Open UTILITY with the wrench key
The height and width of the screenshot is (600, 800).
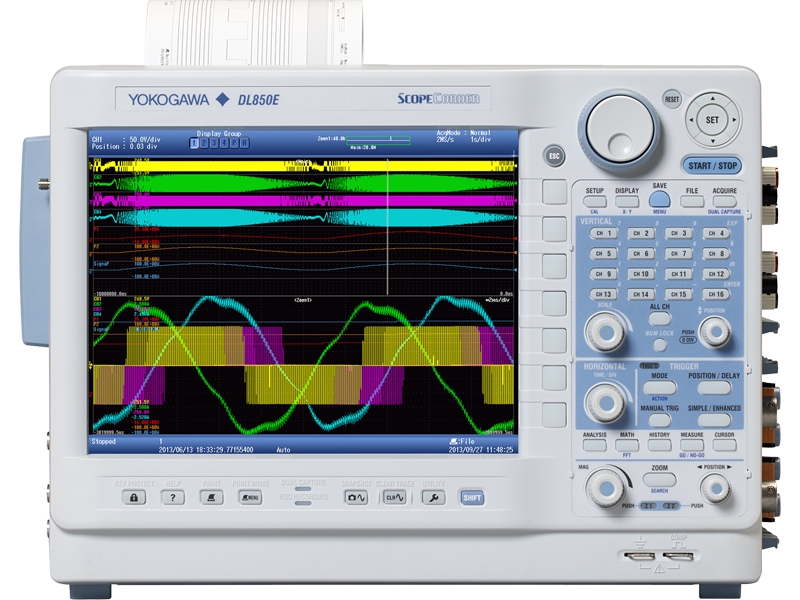(434, 497)
